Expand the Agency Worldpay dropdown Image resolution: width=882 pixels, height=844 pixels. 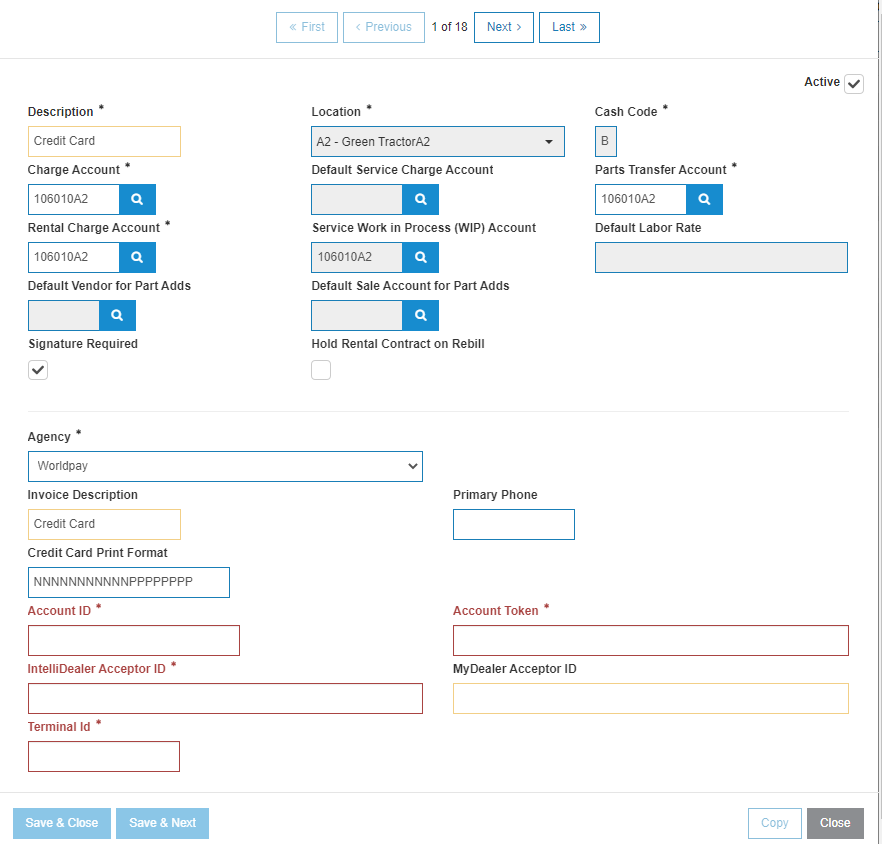coord(225,466)
